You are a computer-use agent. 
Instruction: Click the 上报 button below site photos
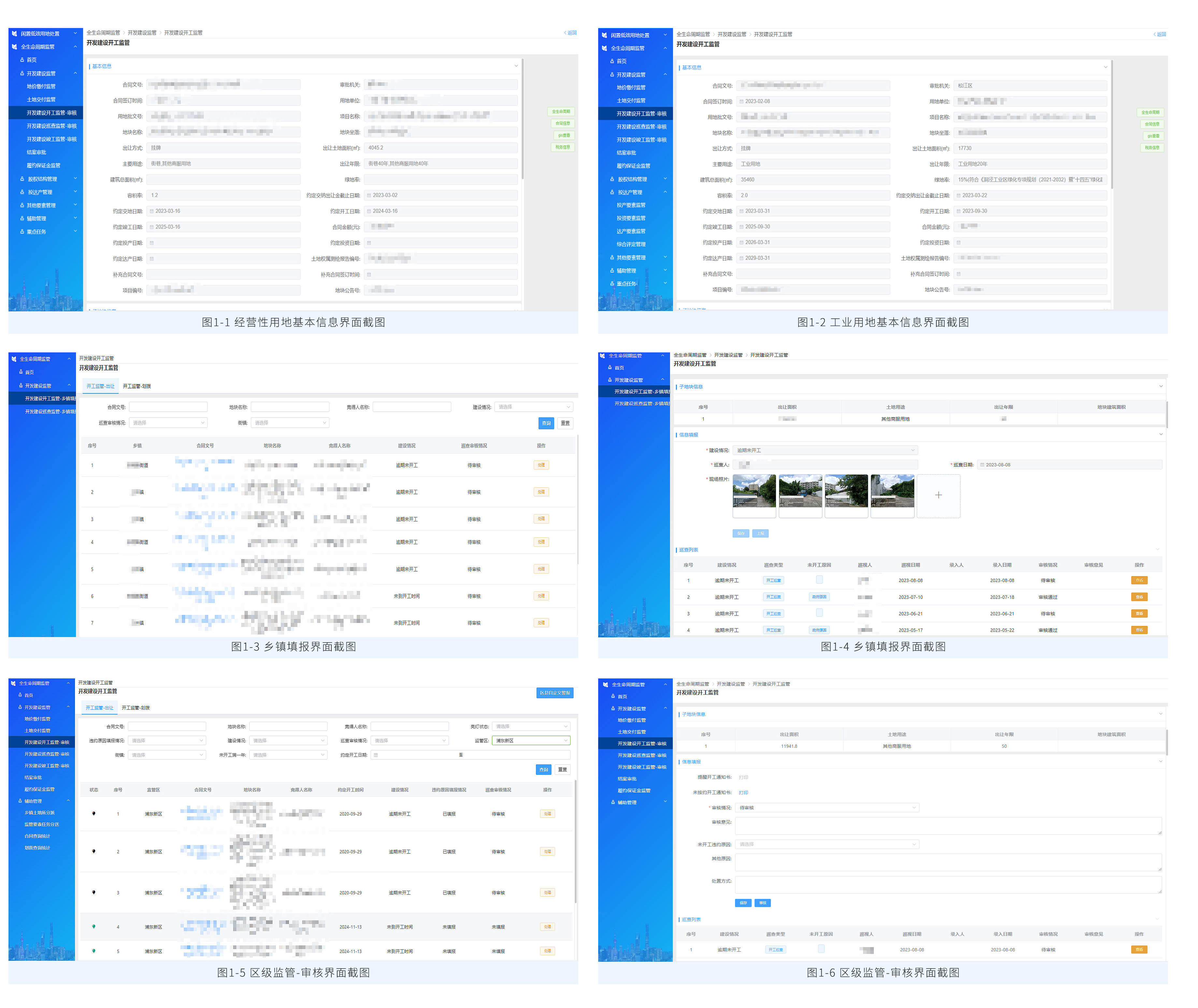click(760, 533)
